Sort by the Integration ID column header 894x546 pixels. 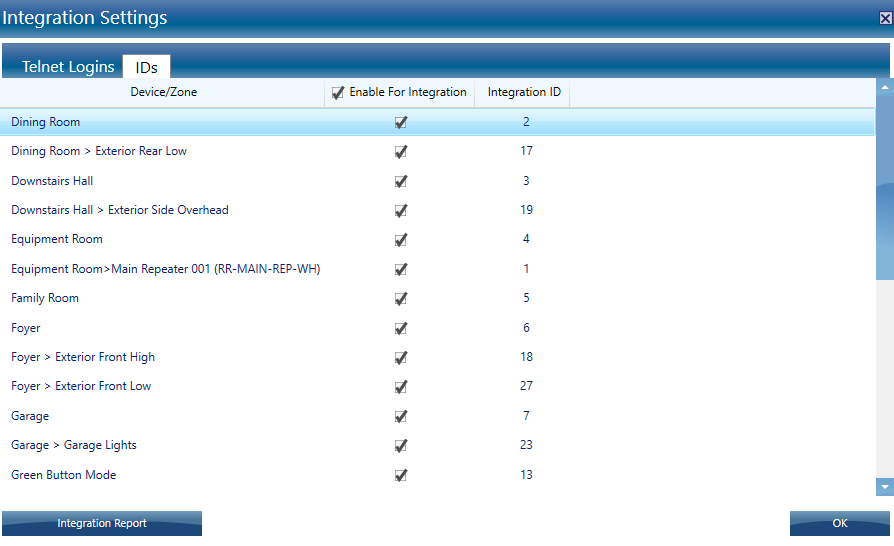click(524, 92)
